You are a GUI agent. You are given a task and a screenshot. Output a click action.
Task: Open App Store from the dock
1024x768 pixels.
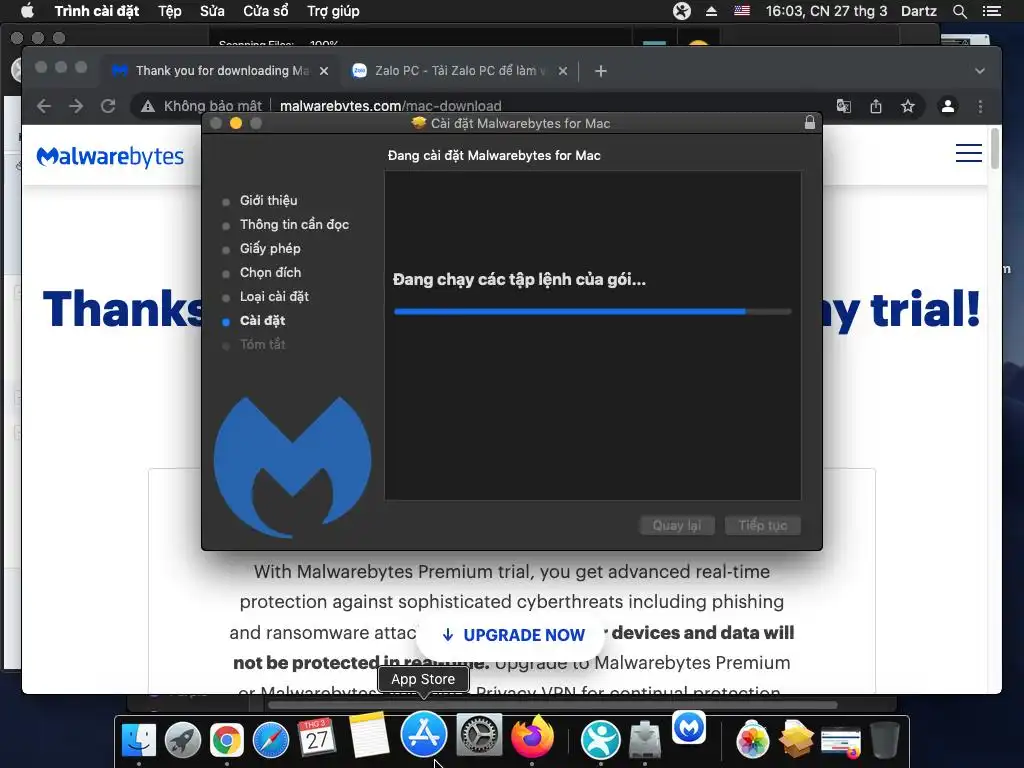point(423,734)
